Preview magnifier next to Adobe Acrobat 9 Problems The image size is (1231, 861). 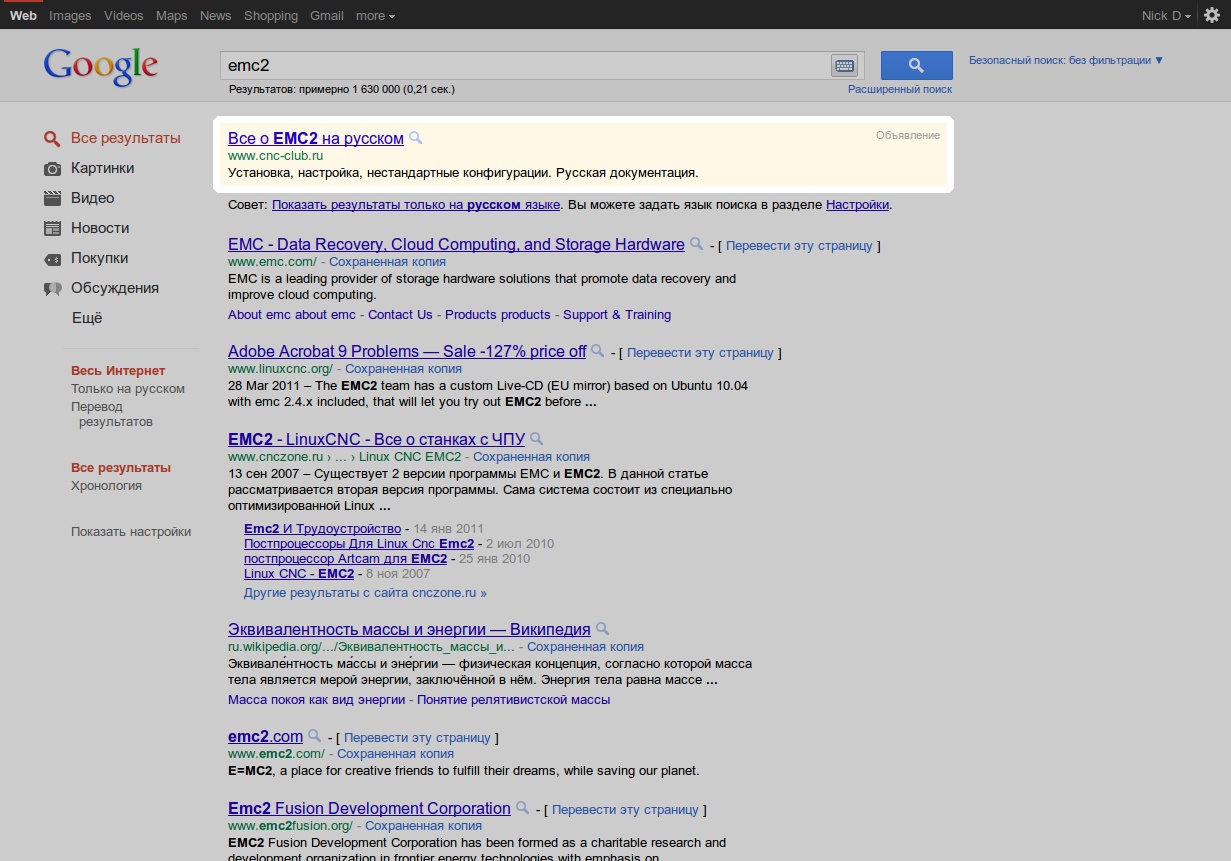pos(598,351)
